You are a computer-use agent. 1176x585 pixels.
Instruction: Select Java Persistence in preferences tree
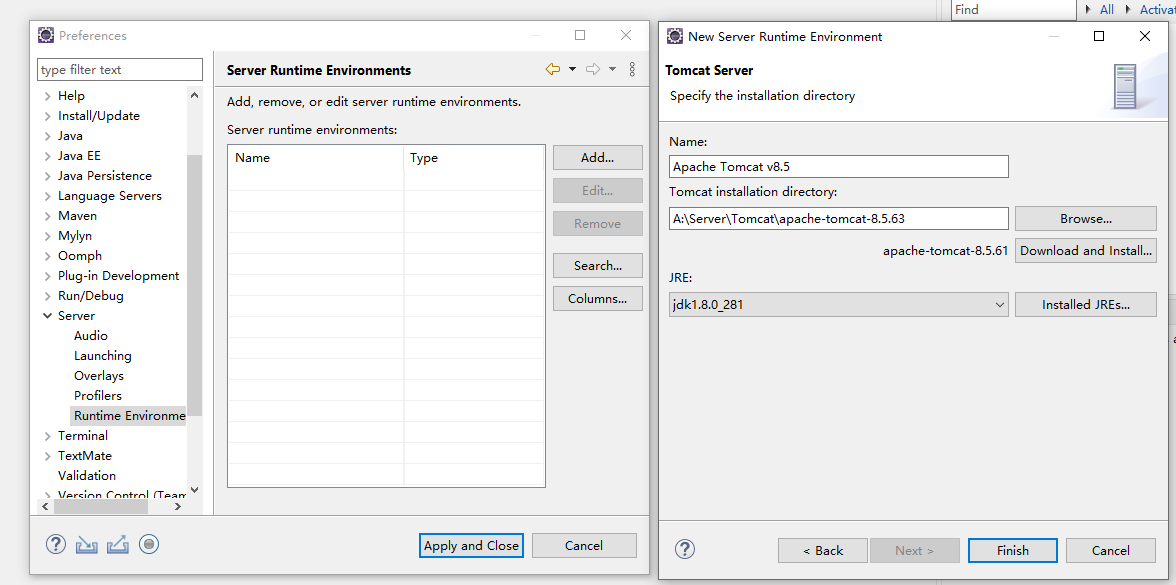[105, 176]
